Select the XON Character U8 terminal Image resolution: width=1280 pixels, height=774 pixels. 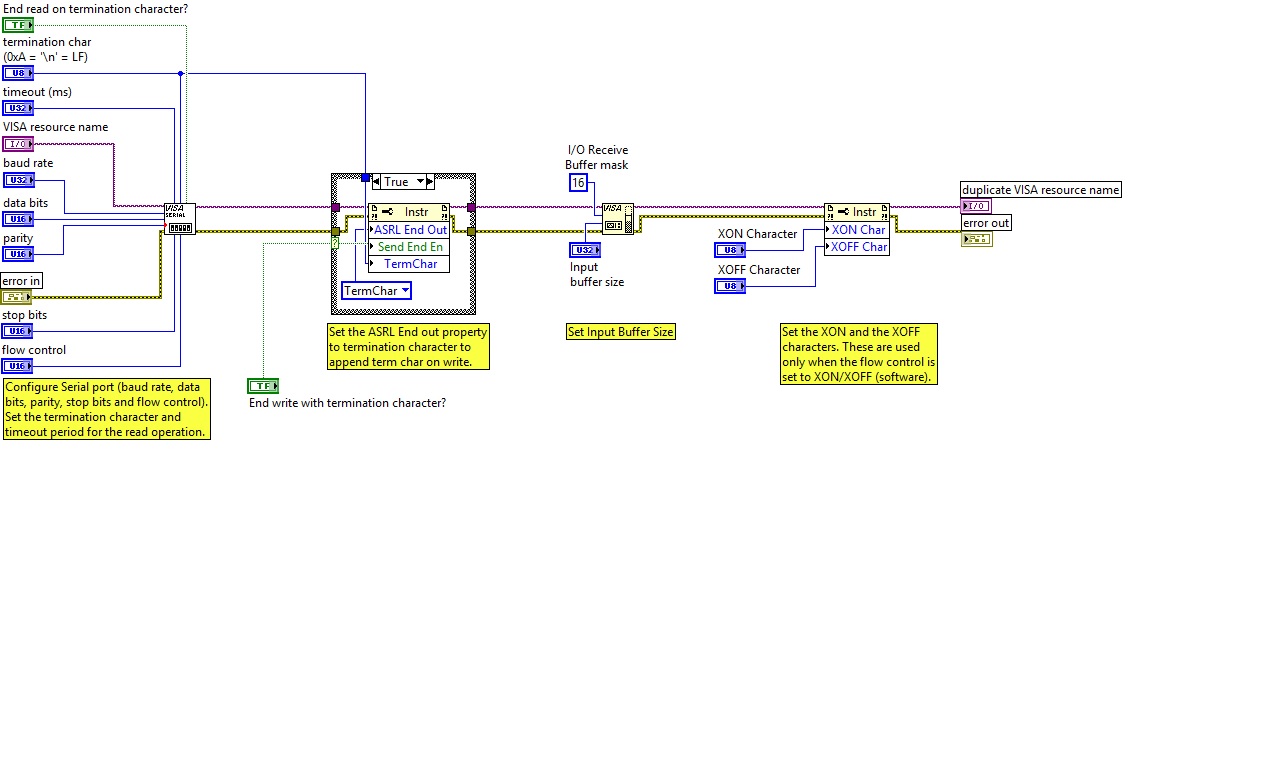tap(730, 250)
